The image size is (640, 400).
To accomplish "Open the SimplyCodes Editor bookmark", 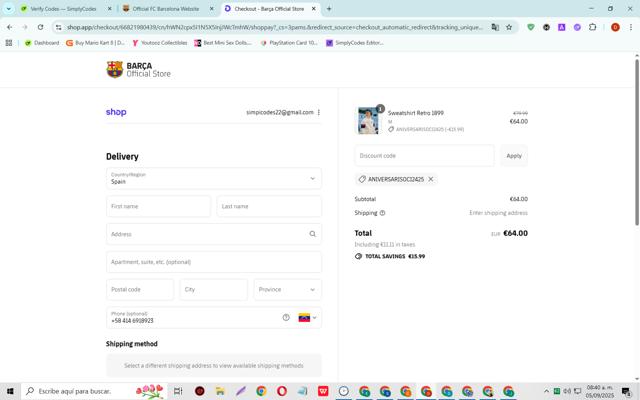I will [355, 43].
